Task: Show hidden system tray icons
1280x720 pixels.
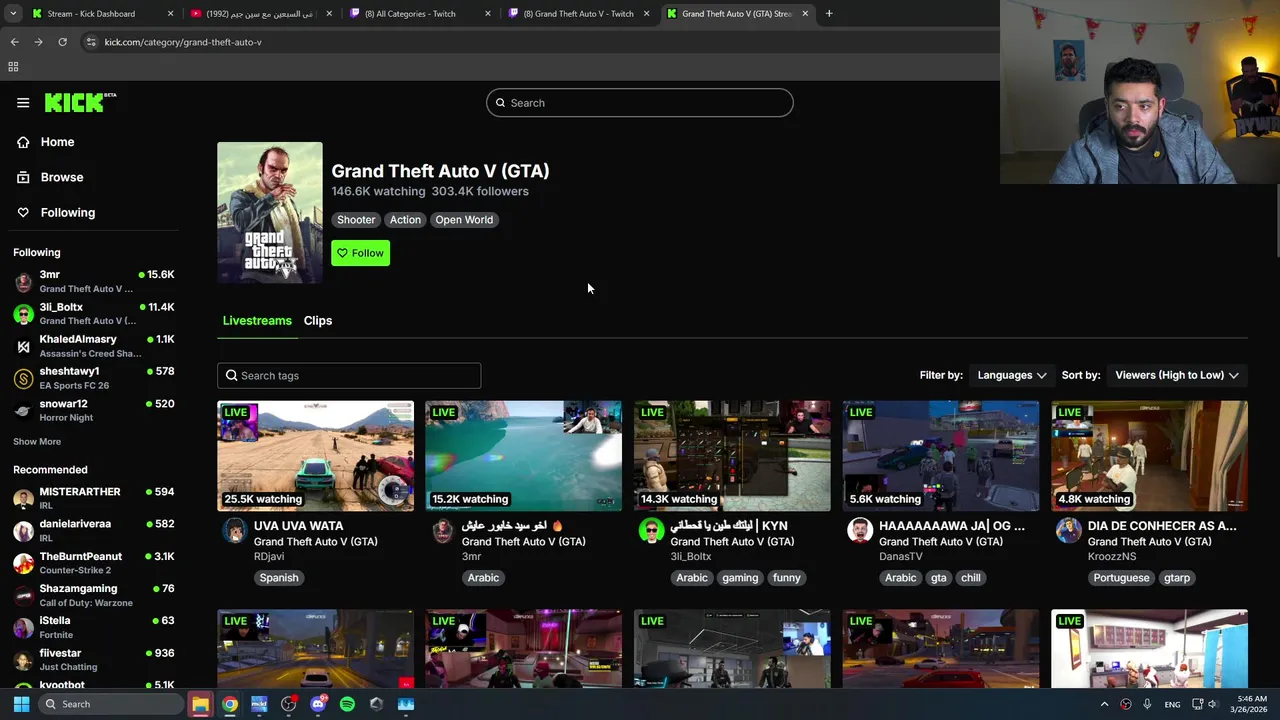Action: 1105,704
